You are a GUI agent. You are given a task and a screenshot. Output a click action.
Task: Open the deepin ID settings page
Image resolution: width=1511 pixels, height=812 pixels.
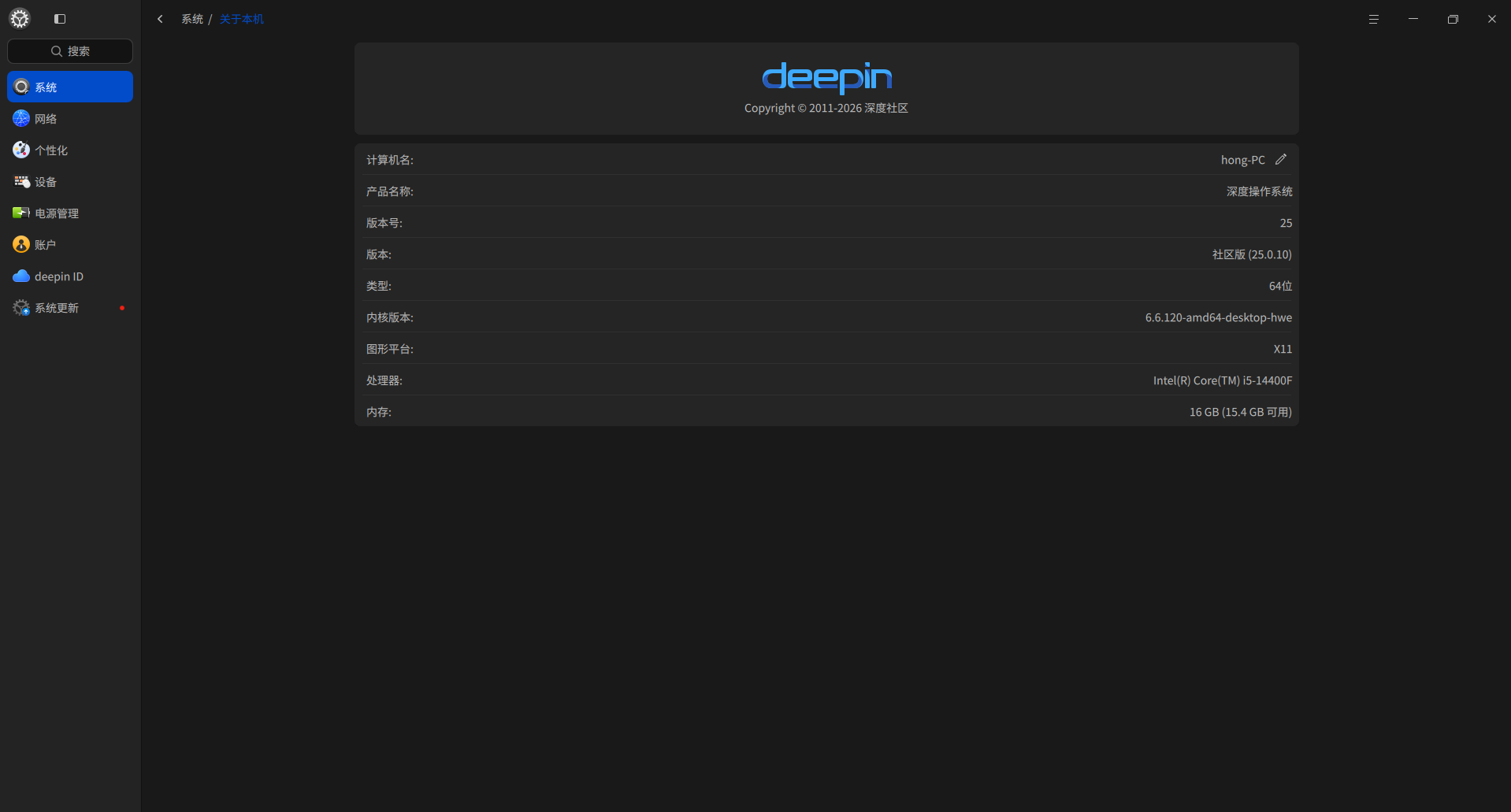(69, 276)
